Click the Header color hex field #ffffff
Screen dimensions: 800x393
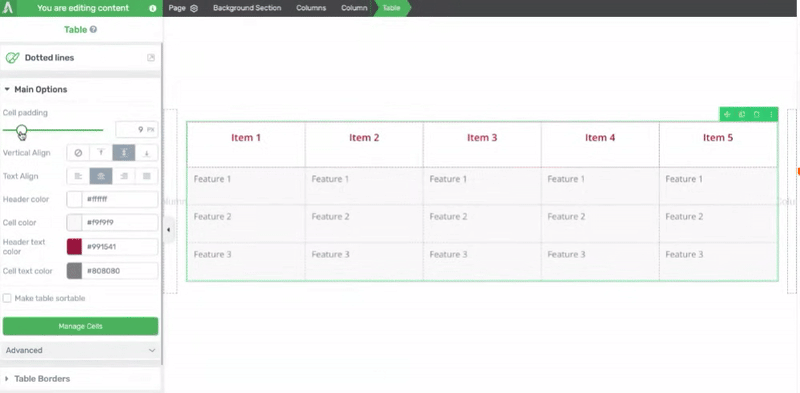(120, 200)
